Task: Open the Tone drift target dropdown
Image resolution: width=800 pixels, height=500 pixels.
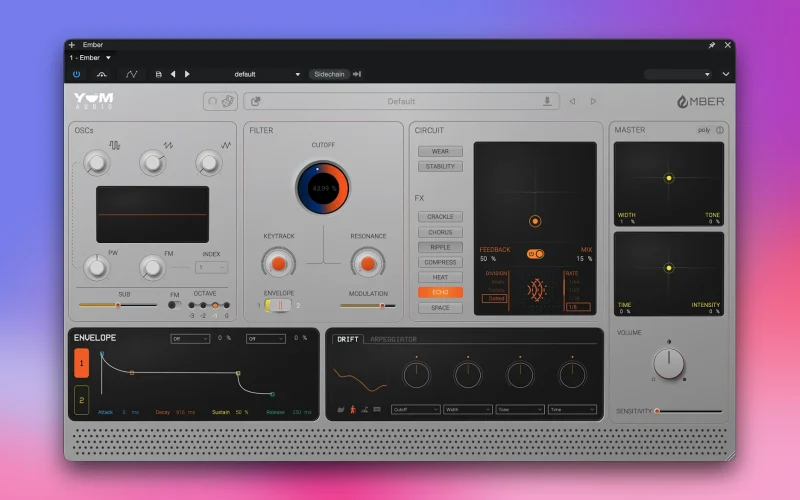Action: pyautogui.click(x=519, y=409)
